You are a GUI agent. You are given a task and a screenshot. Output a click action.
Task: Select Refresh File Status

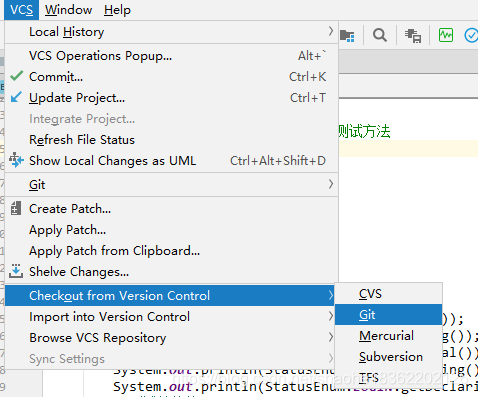tap(171, 140)
